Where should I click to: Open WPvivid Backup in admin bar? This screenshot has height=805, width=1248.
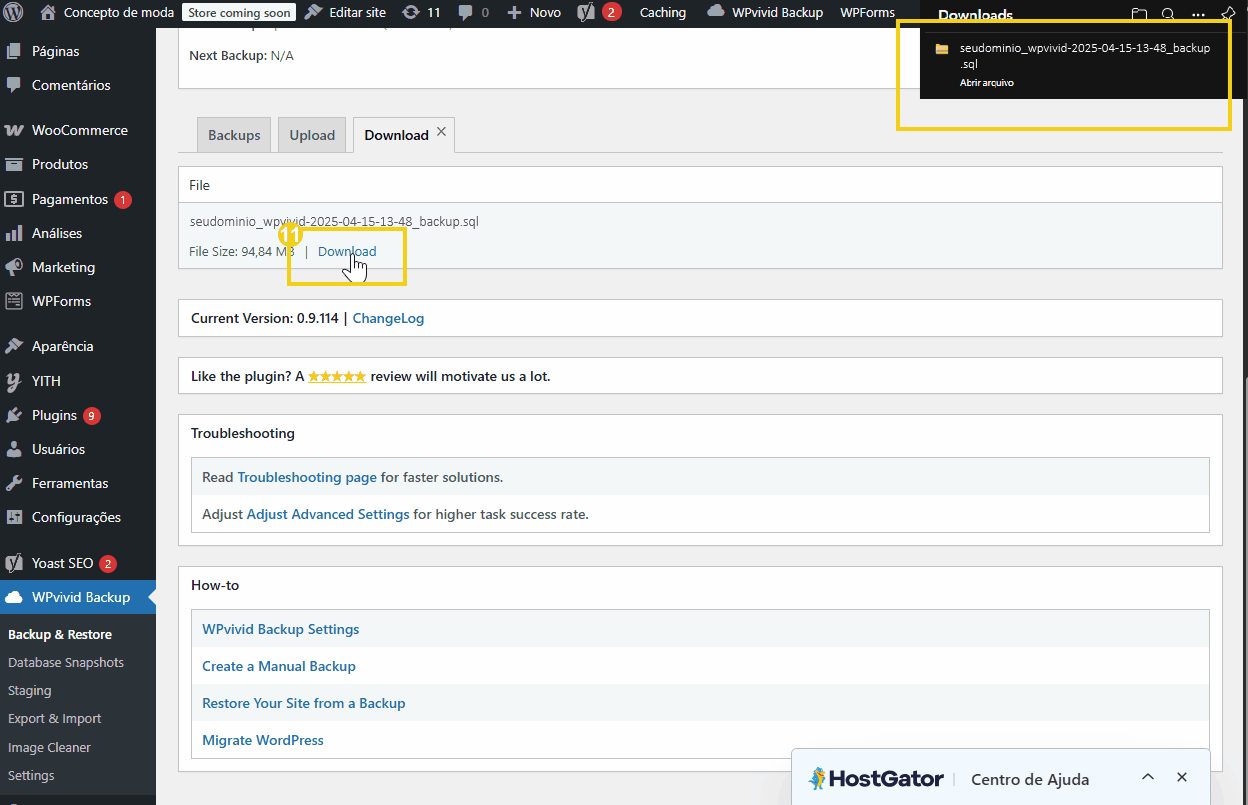coord(765,13)
